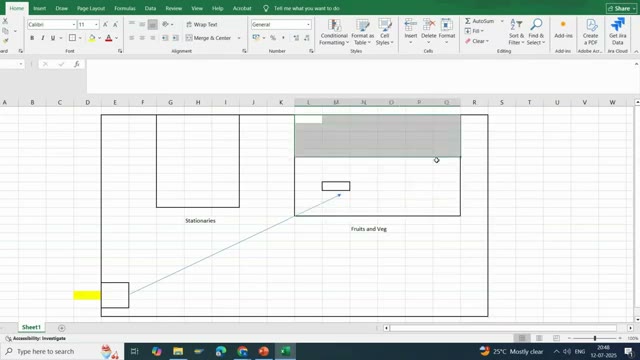
Task: Switch to the Insert tab
Action: pyautogui.click(x=40, y=8)
